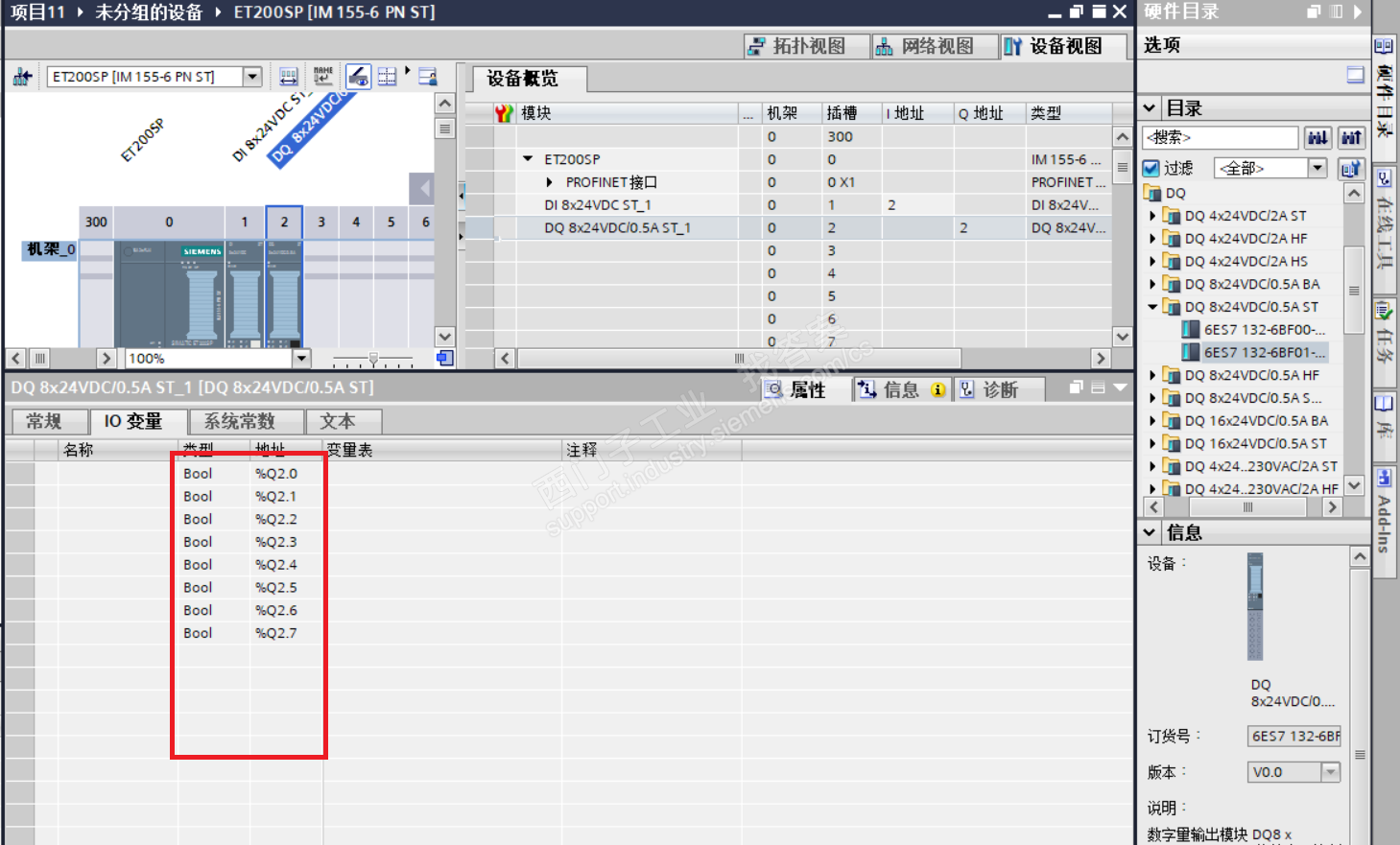Uncheck the 过滤 filter checkbox
Screen dimensions: 1400x845
[x=1151, y=169]
